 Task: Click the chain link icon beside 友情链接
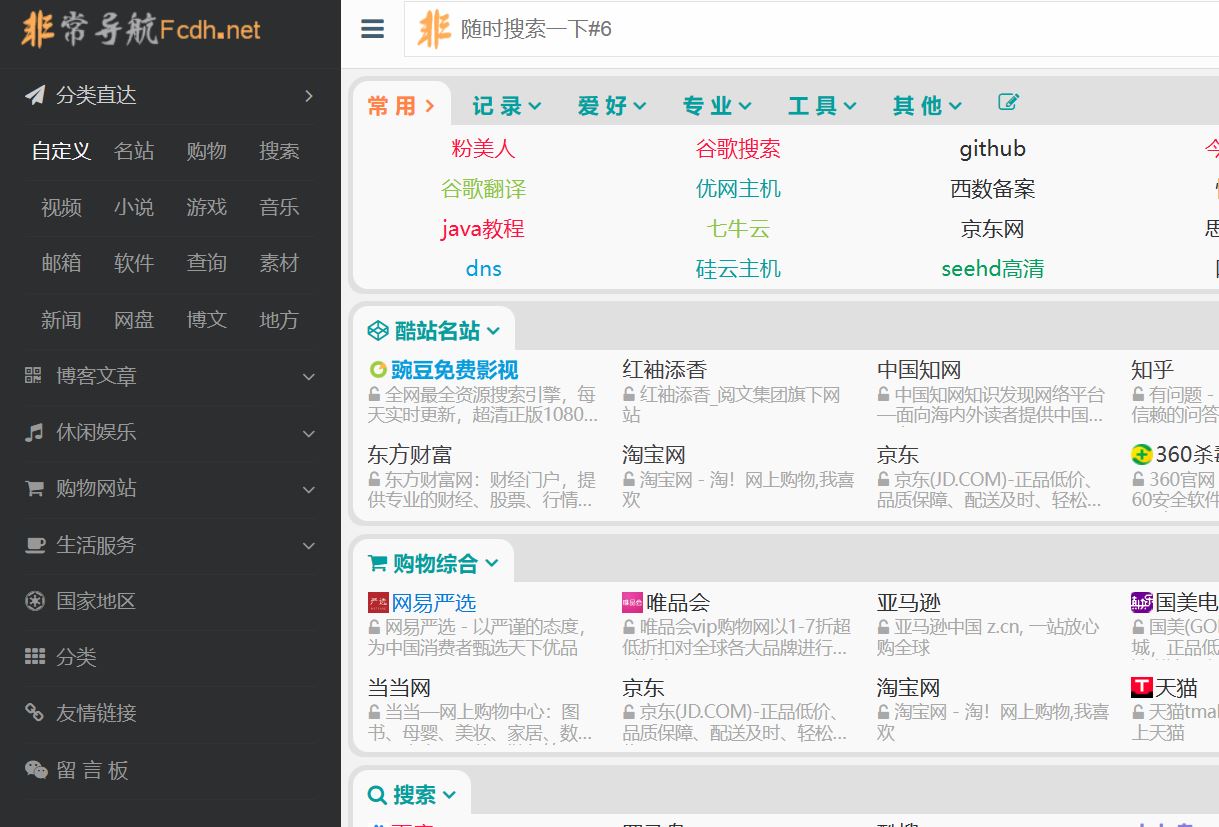click(x=35, y=713)
